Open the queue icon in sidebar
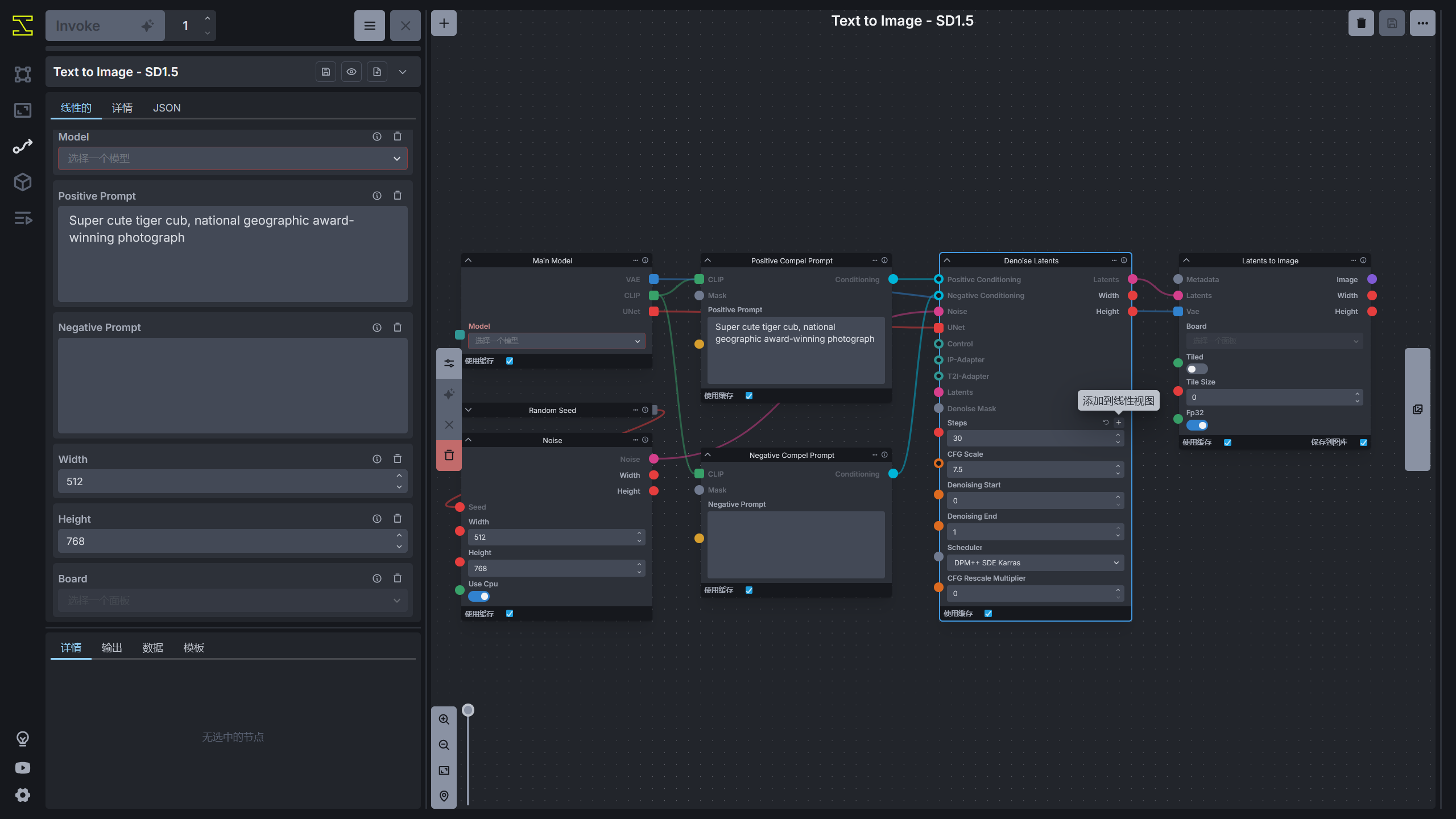This screenshot has width=1456, height=819. (23, 218)
